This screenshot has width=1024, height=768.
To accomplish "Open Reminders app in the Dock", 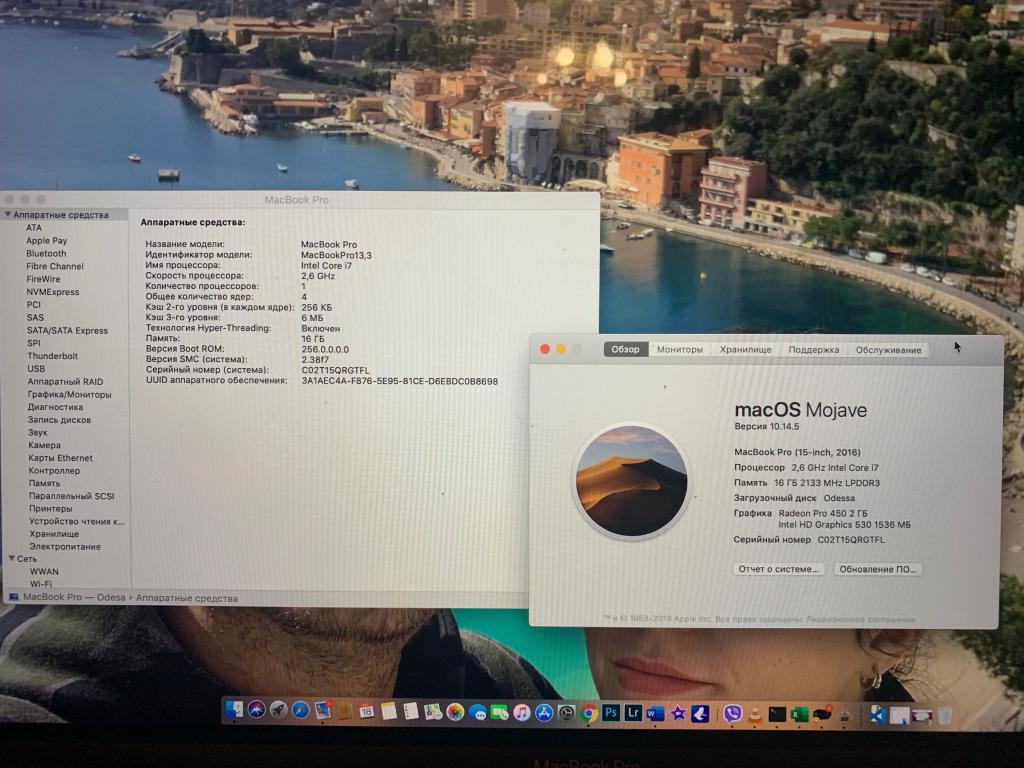I will coord(411,711).
